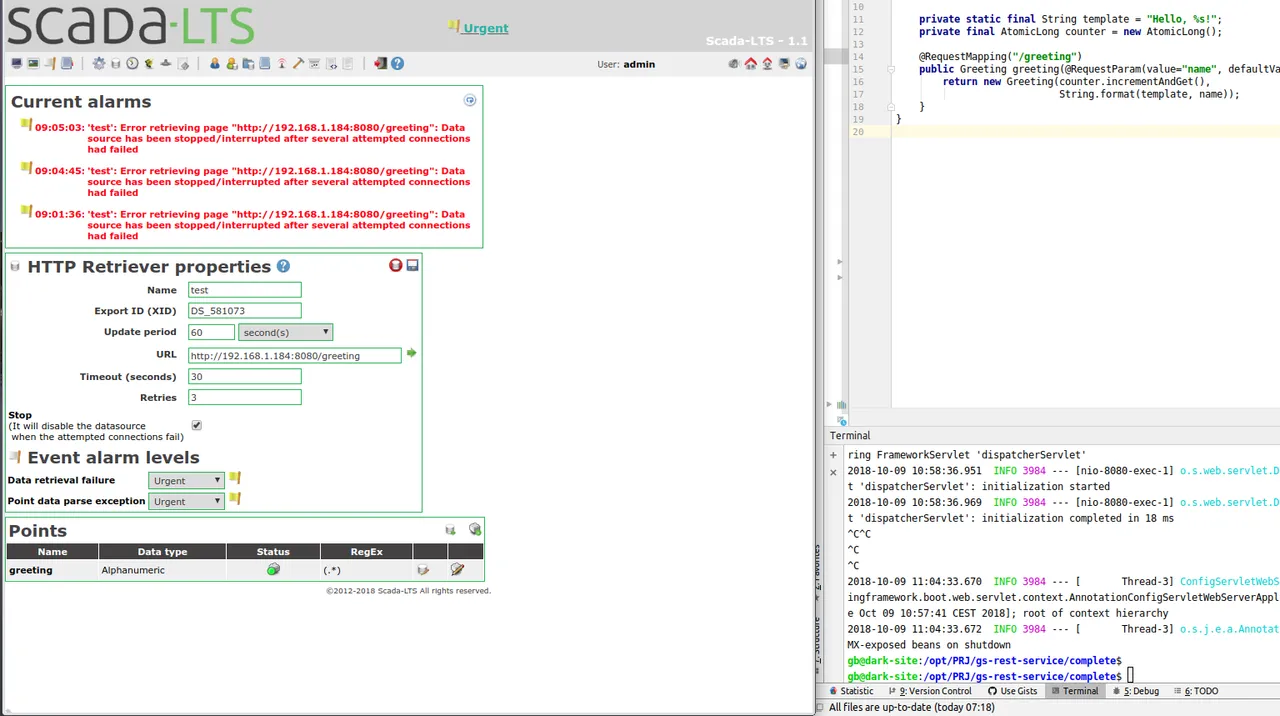Click the Urgent alarm link
The width and height of the screenshot is (1280, 716).
(x=485, y=28)
